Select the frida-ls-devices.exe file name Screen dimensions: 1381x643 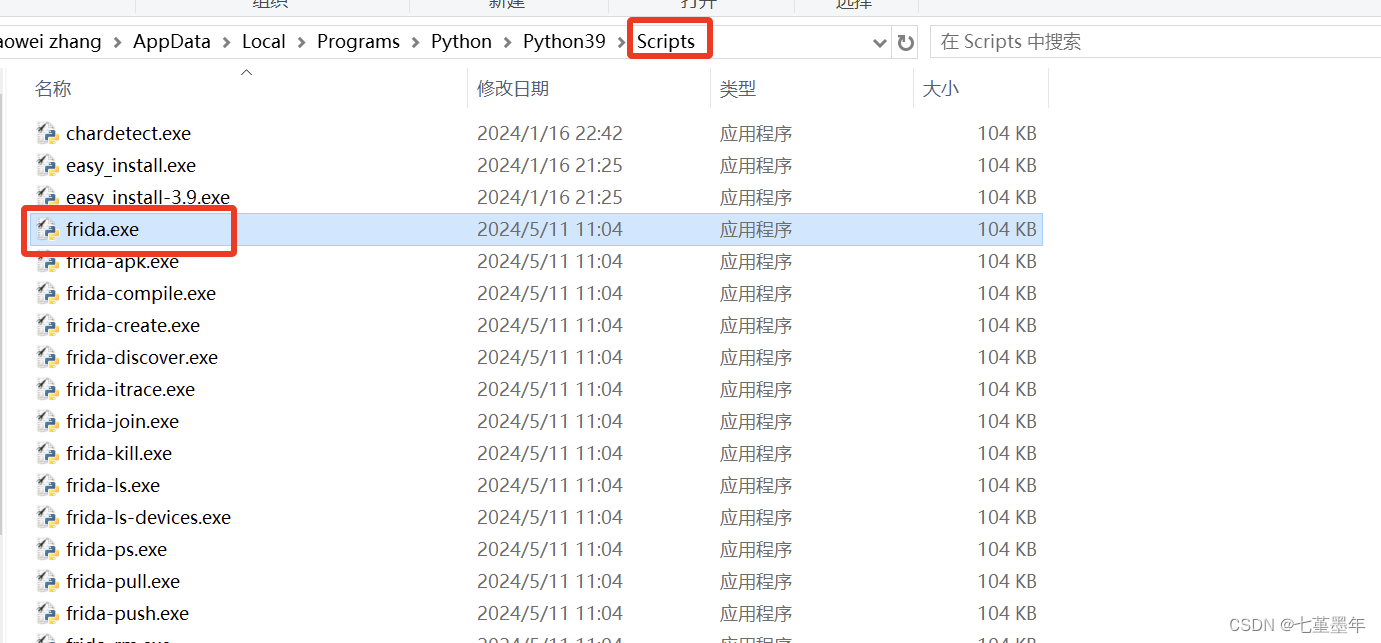point(148,517)
